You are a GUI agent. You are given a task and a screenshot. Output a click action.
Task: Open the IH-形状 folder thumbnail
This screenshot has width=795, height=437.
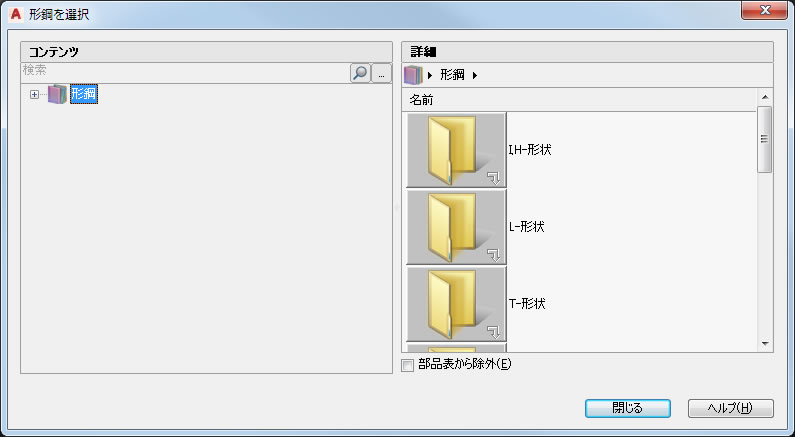[456, 150]
